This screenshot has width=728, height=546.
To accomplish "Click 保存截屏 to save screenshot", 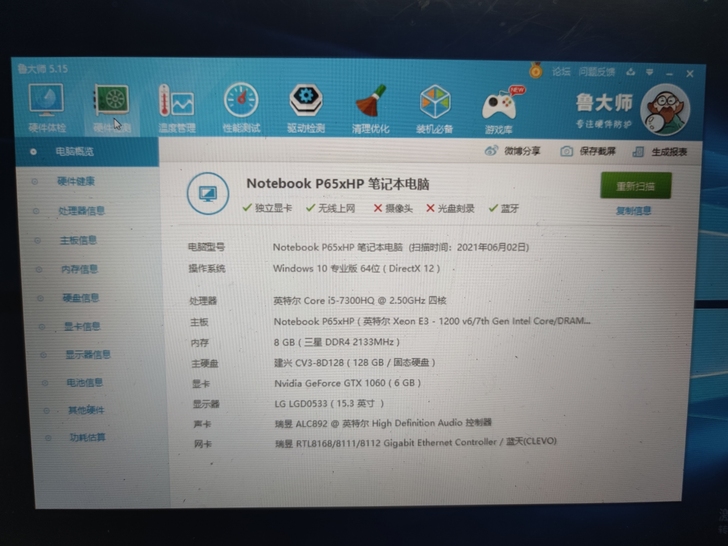I will (x=588, y=151).
